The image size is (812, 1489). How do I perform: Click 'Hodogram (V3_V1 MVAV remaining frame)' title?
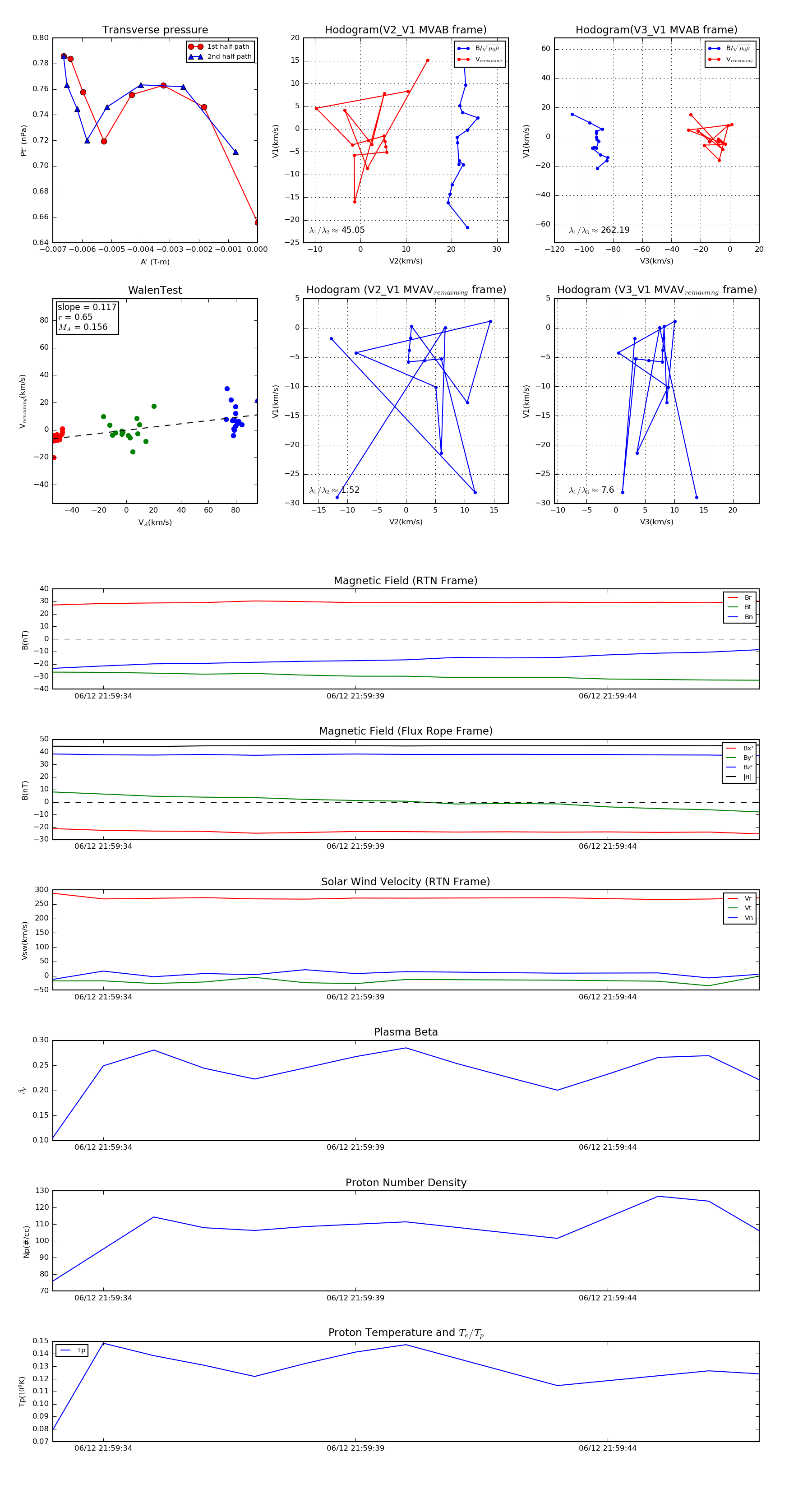pos(656,290)
